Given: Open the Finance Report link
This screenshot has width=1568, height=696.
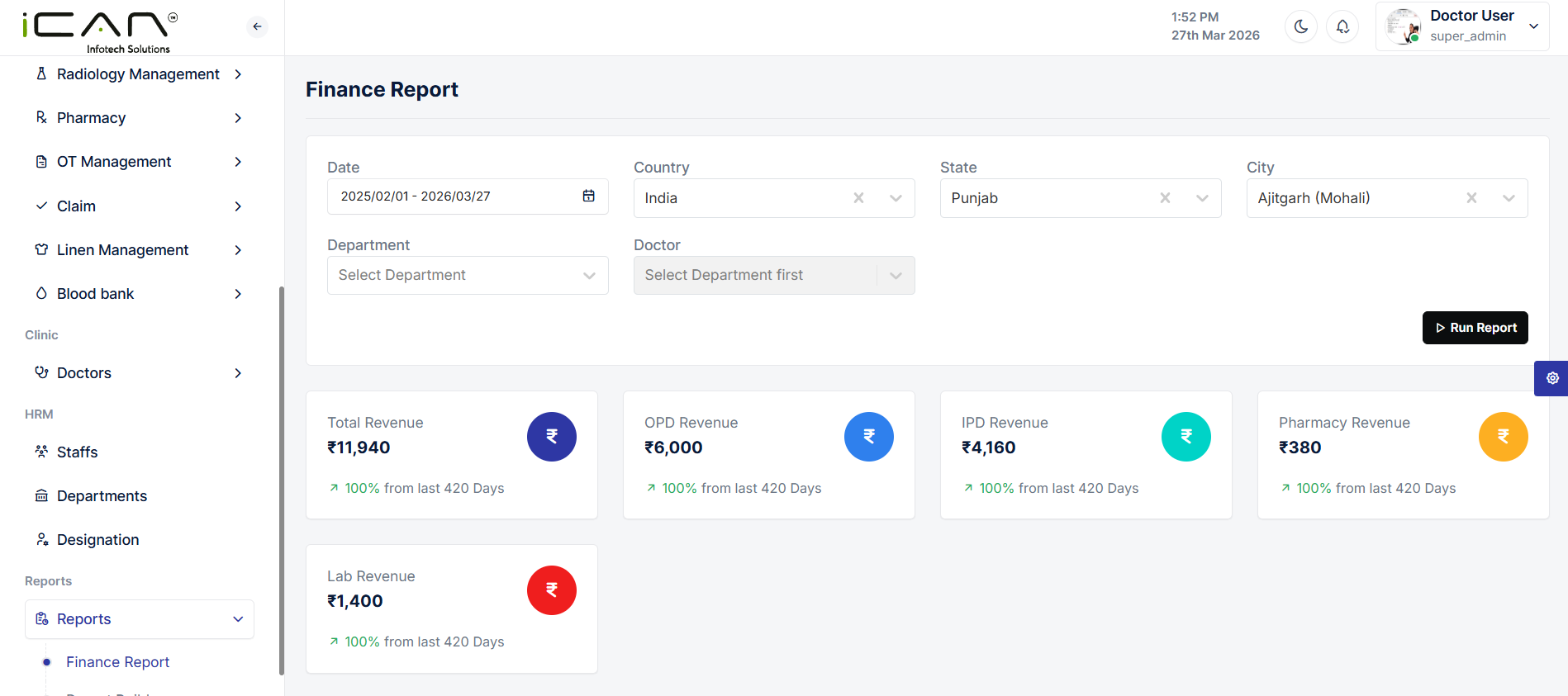Looking at the screenshot, I should [x=117, y=662].
